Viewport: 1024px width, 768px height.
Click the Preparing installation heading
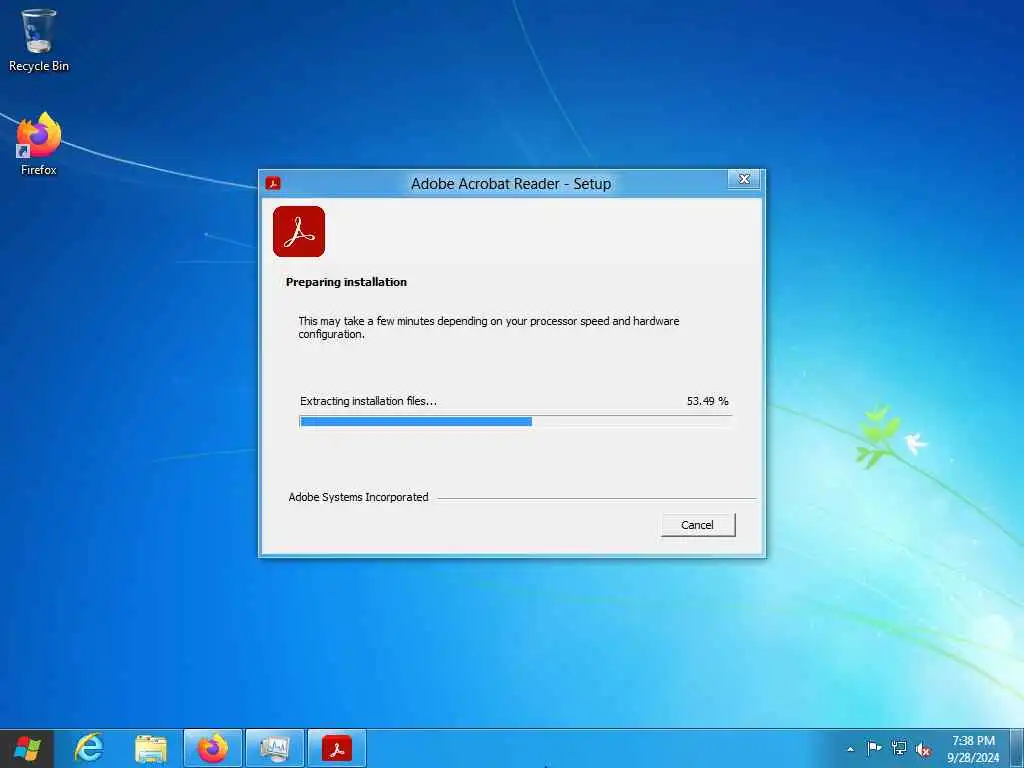point(346,282)
